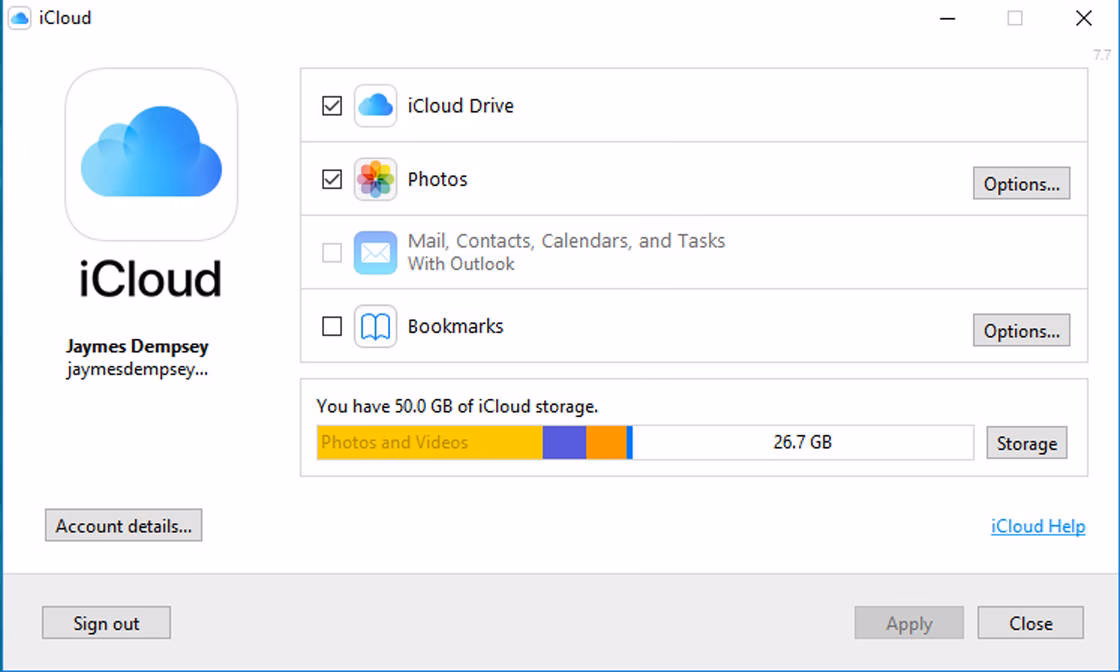
Task: Open iCloud Help link
Action: coord(1037,525)
